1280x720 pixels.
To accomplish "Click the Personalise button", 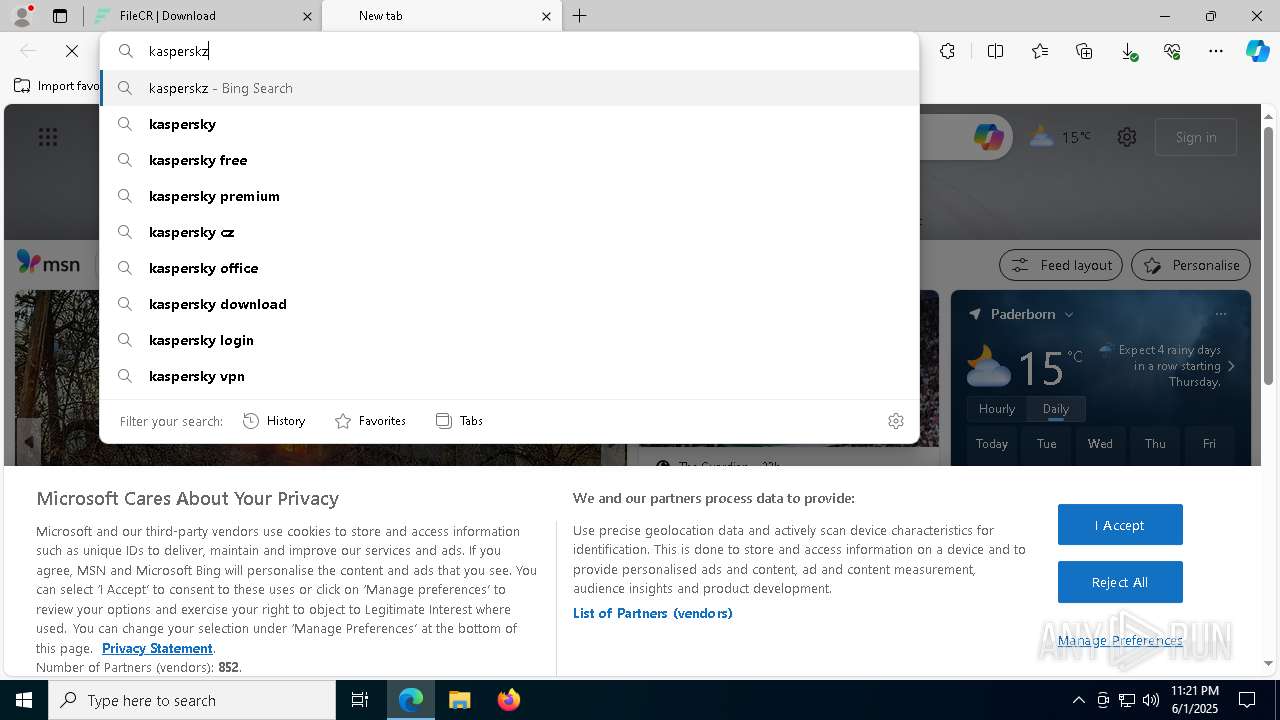I will (1191, 265).
